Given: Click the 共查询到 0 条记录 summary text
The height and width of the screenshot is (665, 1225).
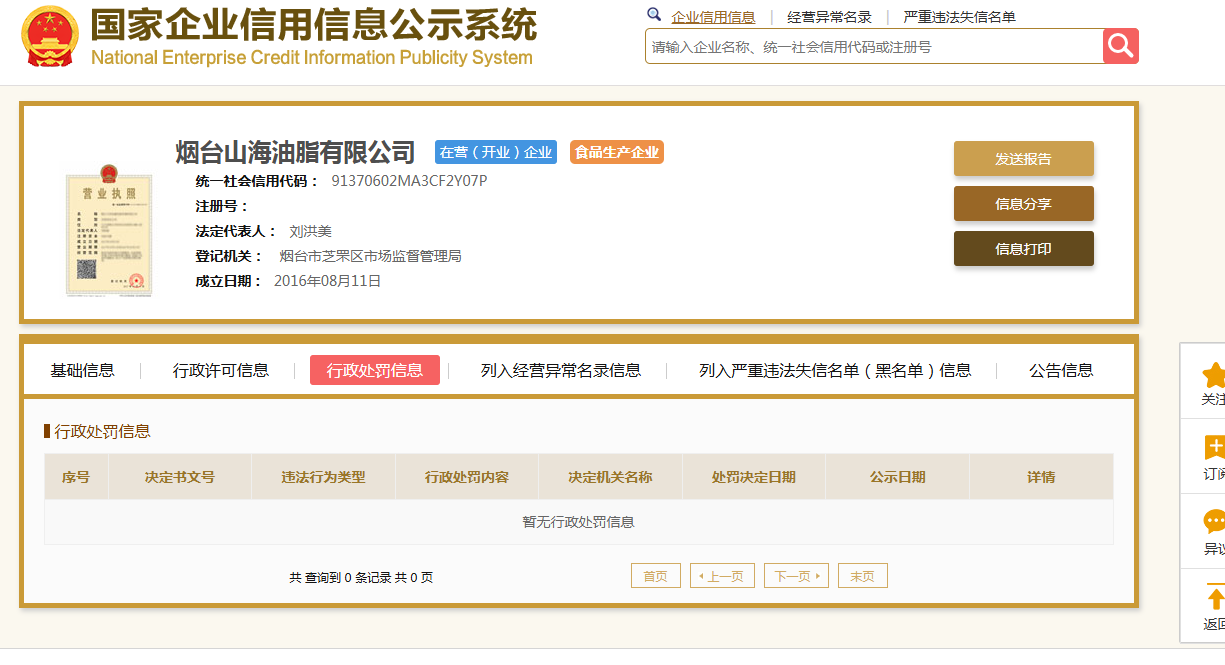Looking at the screenshot, I should 361,577.
